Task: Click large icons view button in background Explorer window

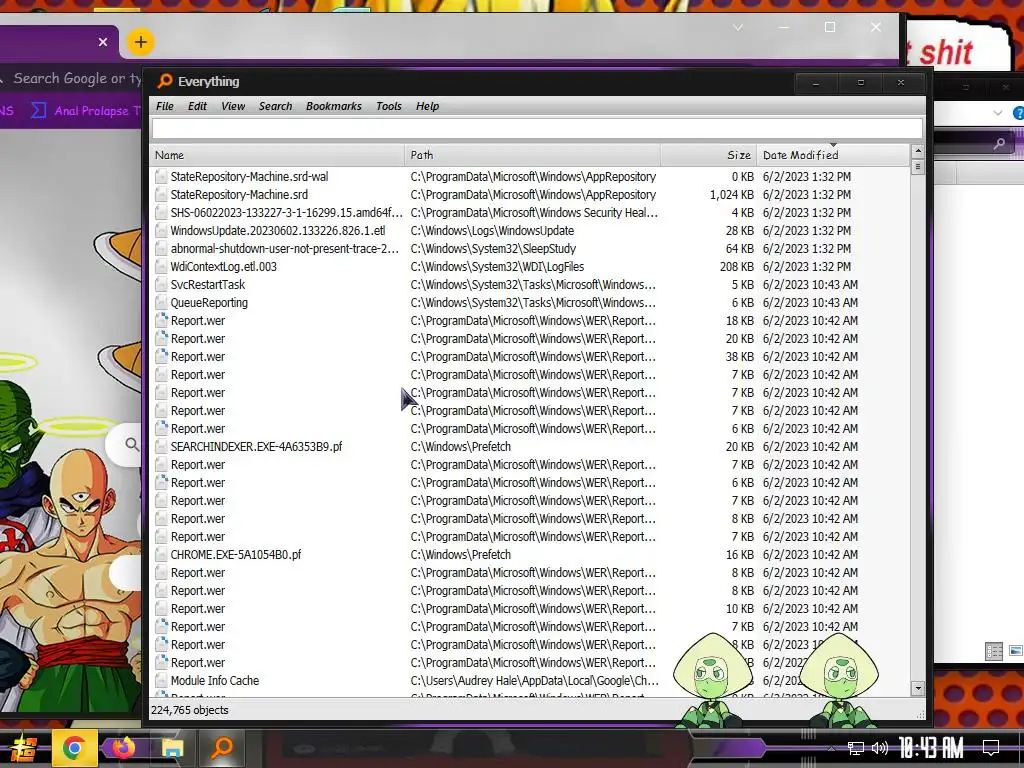Action: point(1016,651)
